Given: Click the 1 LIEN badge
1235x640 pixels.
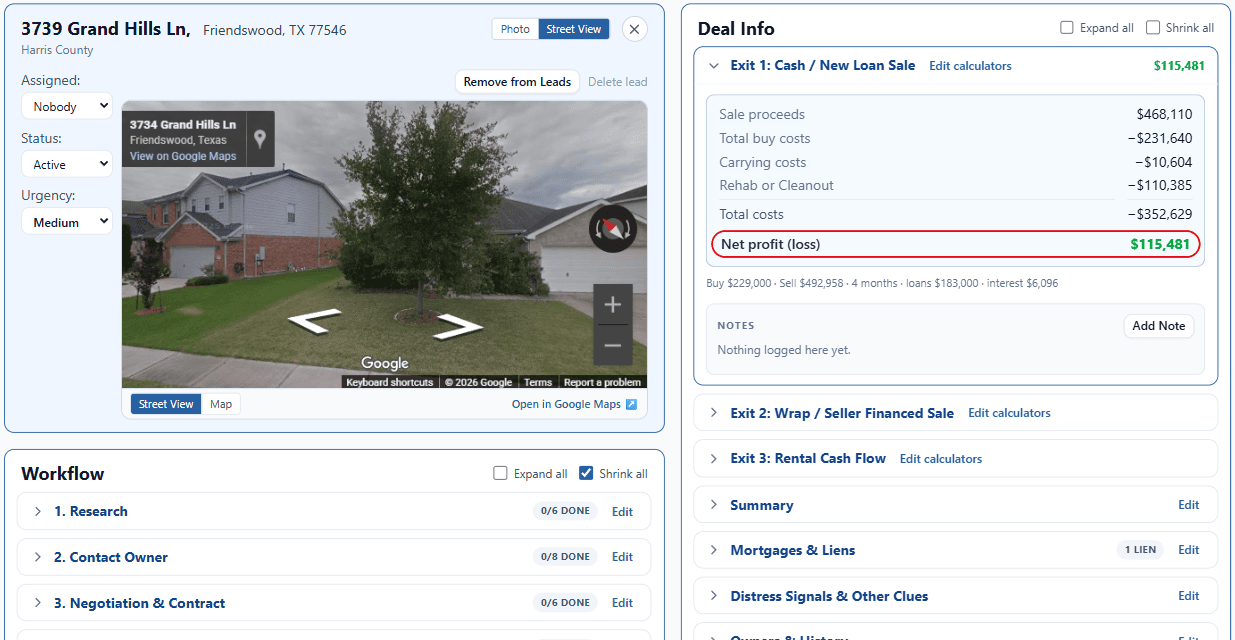Looking at the screenshot, I should click(1140, 550).
